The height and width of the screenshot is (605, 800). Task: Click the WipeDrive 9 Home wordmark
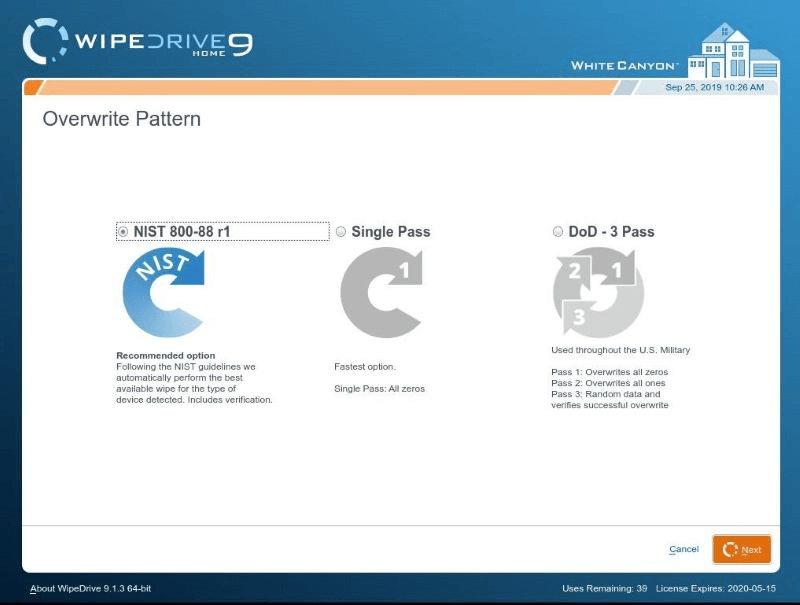[x=165, y=41]
